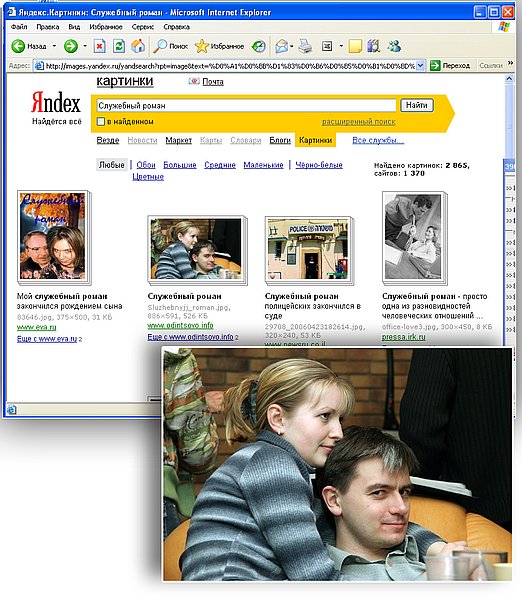Open the www.eva.ru source link
Viewport: 522px width, 600px height.
36,327
